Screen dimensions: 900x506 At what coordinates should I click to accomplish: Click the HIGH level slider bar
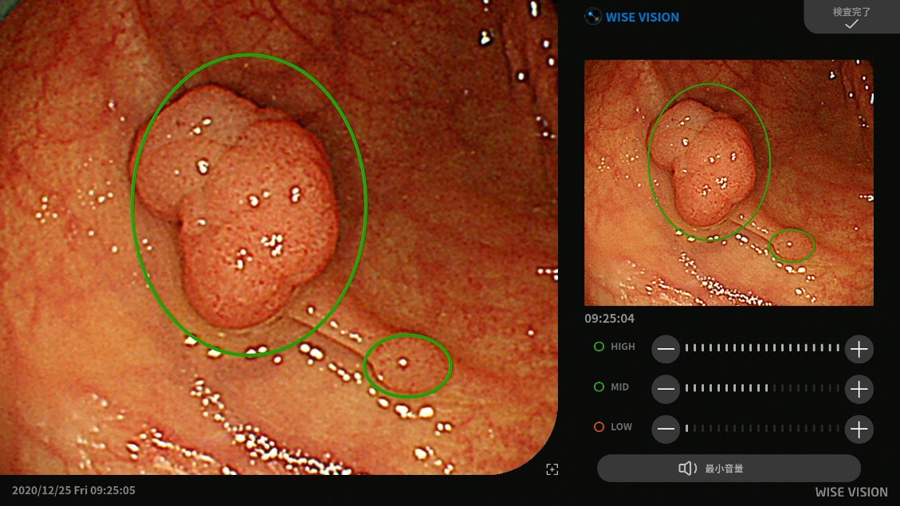(762, 348)
